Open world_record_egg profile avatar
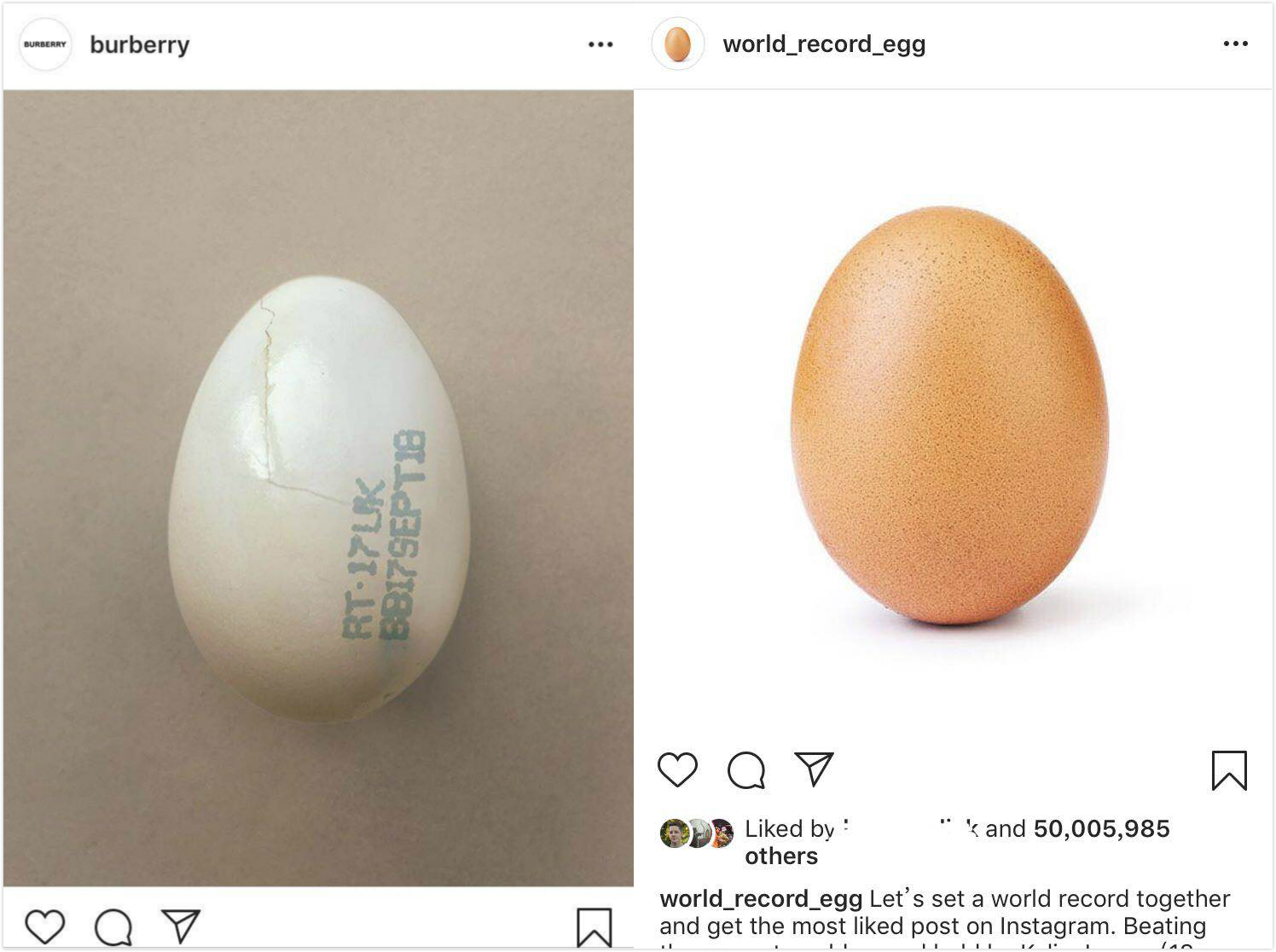The image size is (1276, 952). (x=678, y=44)
